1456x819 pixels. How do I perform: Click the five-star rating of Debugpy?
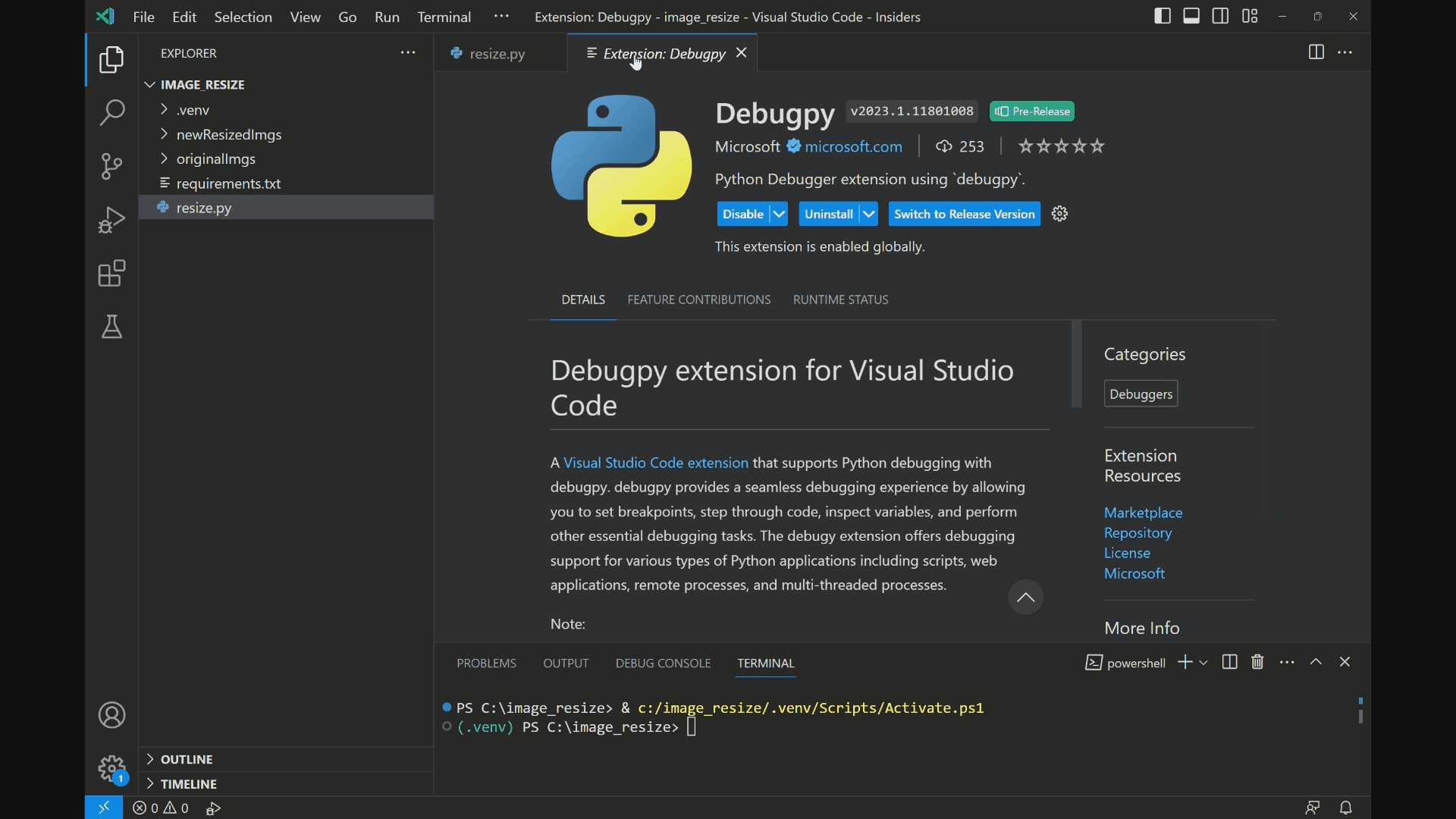click(x=1061, y=146)
